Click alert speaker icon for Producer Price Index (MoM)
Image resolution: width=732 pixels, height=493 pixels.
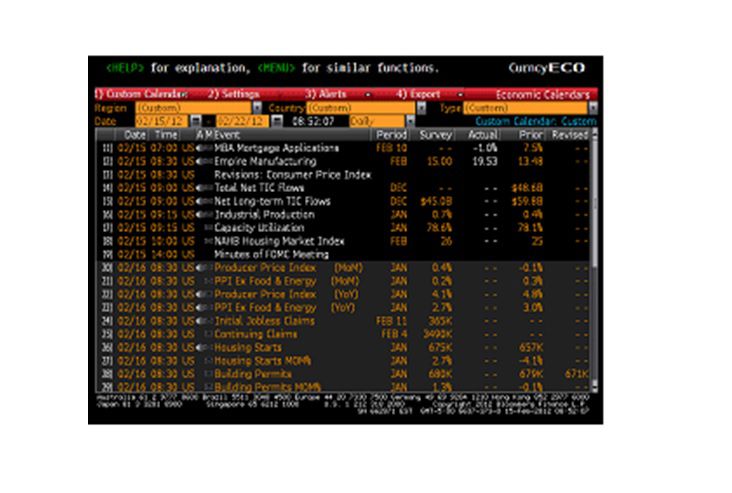(202, 268)
